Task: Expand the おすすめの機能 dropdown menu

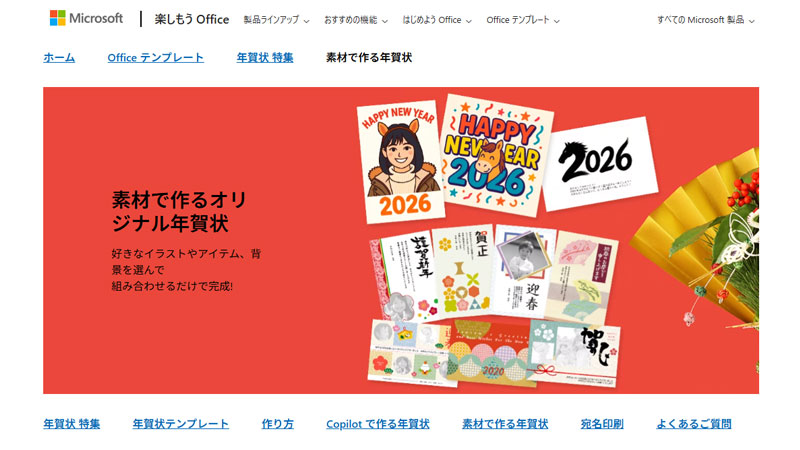Action: [356, 20]
